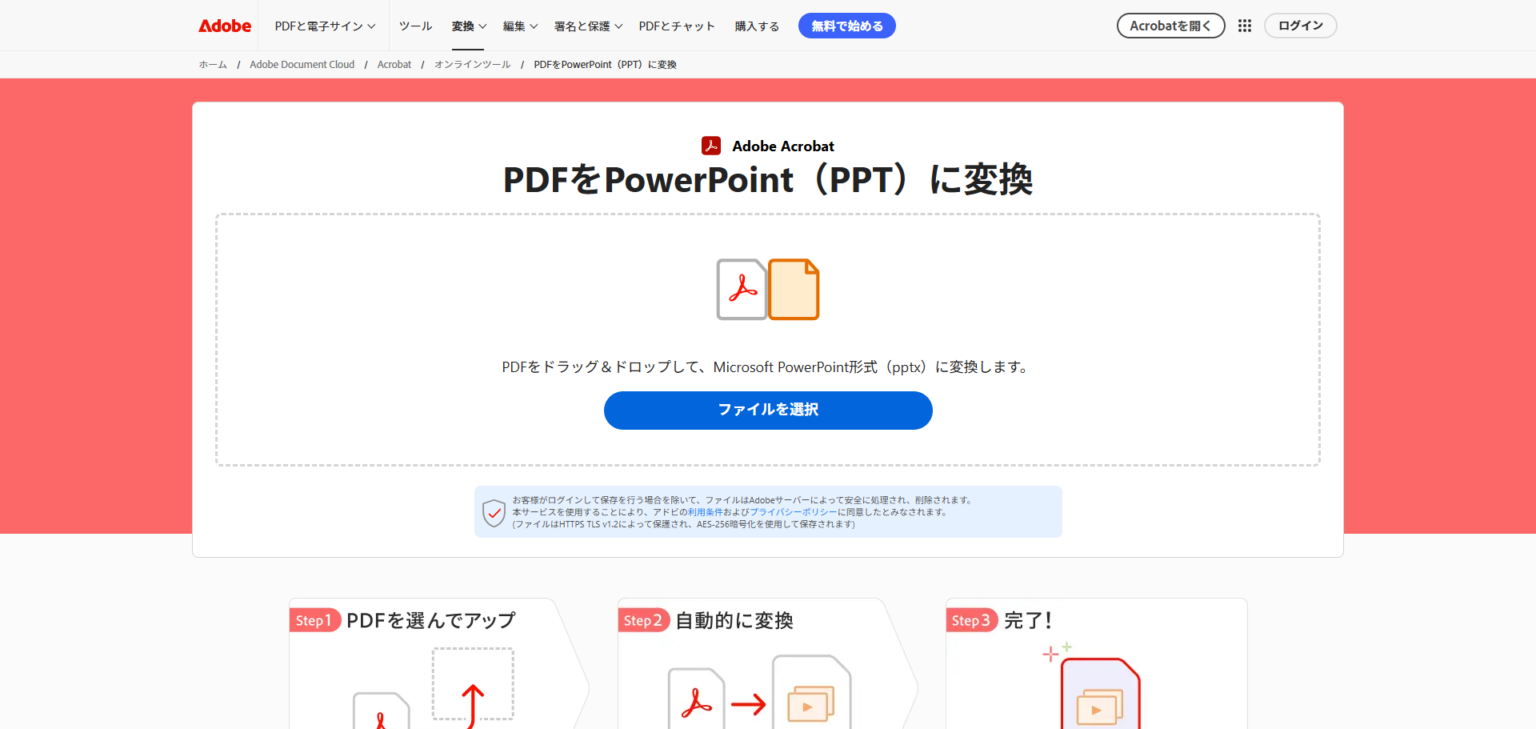Open the 編集 dropdown

click(519, 25)
